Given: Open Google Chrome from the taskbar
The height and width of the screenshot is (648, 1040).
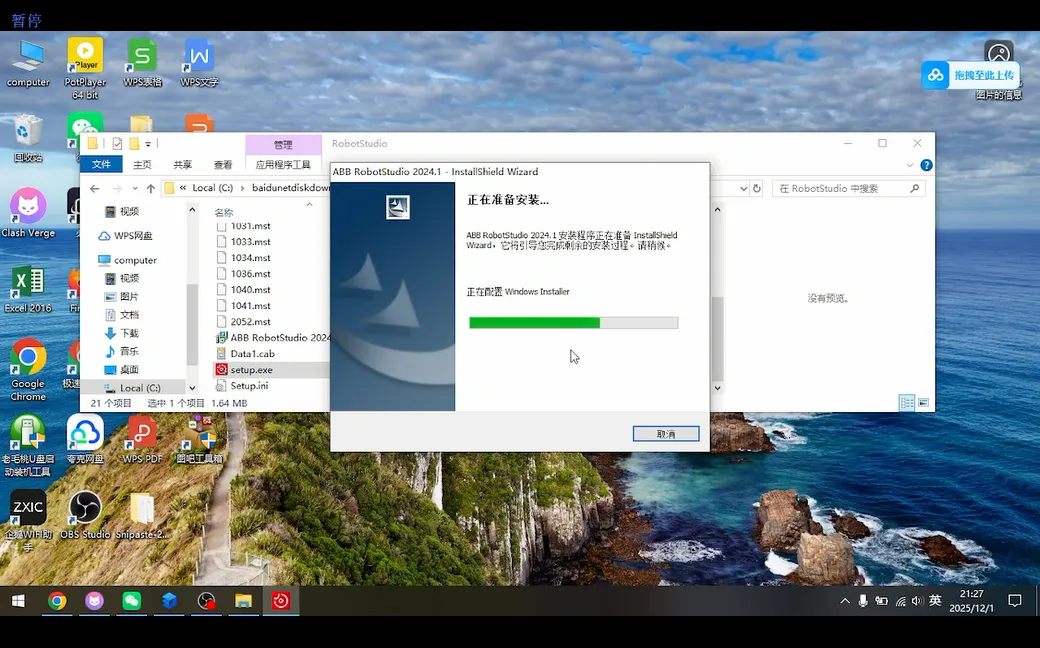Looking at the screenshot, I should (x=58, y=602).
